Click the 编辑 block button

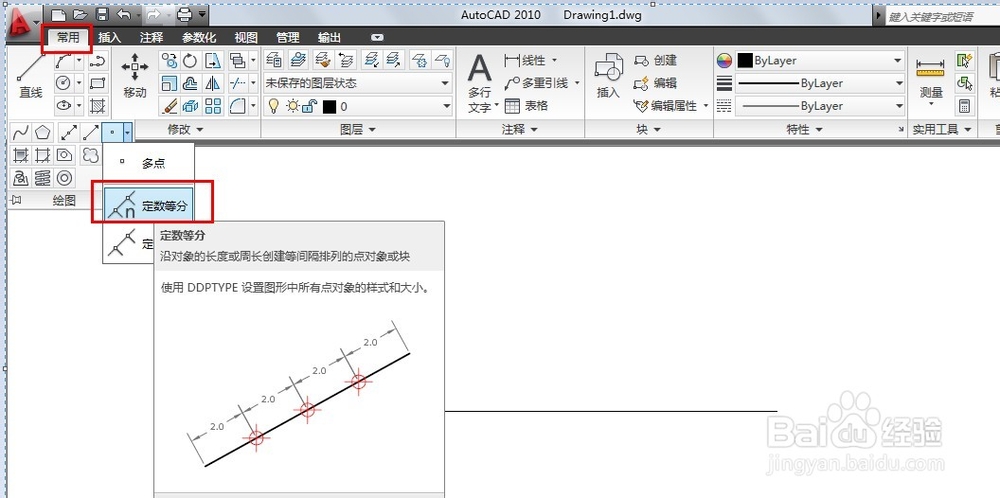655,83
